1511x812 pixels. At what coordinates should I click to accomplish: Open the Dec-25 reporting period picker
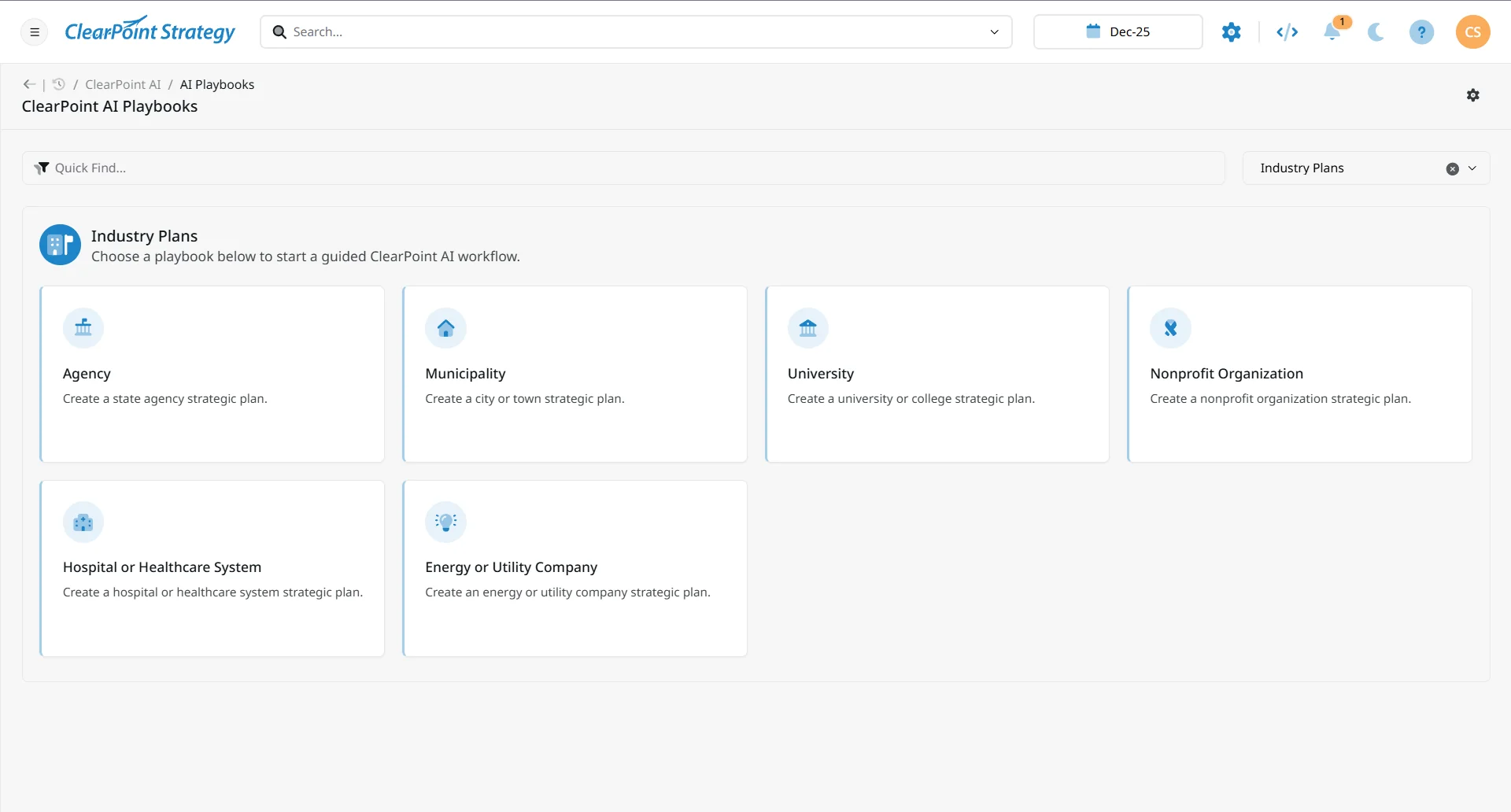click(x=1118, y=32)
